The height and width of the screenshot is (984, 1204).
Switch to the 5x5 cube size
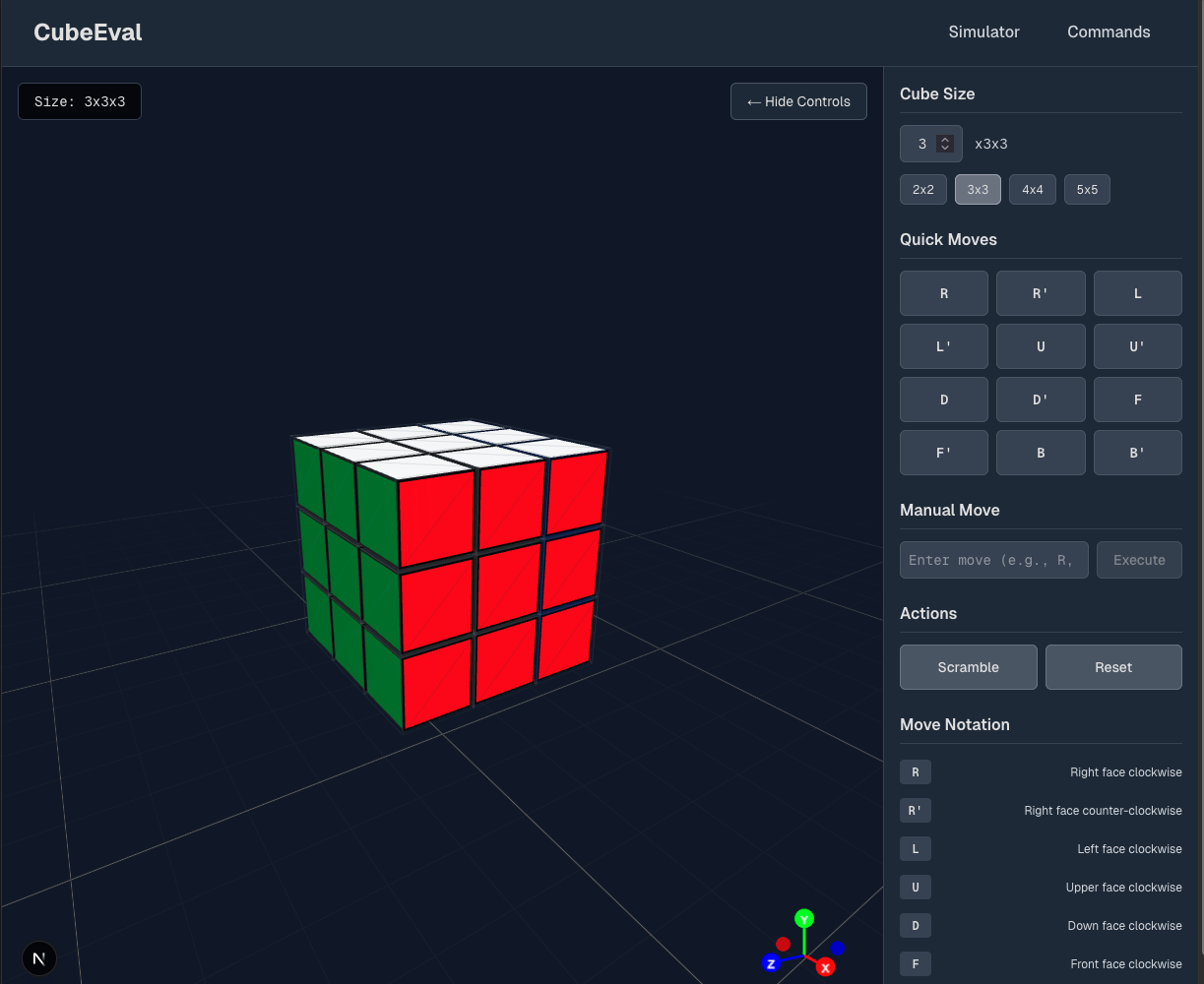pos(1087,189)
